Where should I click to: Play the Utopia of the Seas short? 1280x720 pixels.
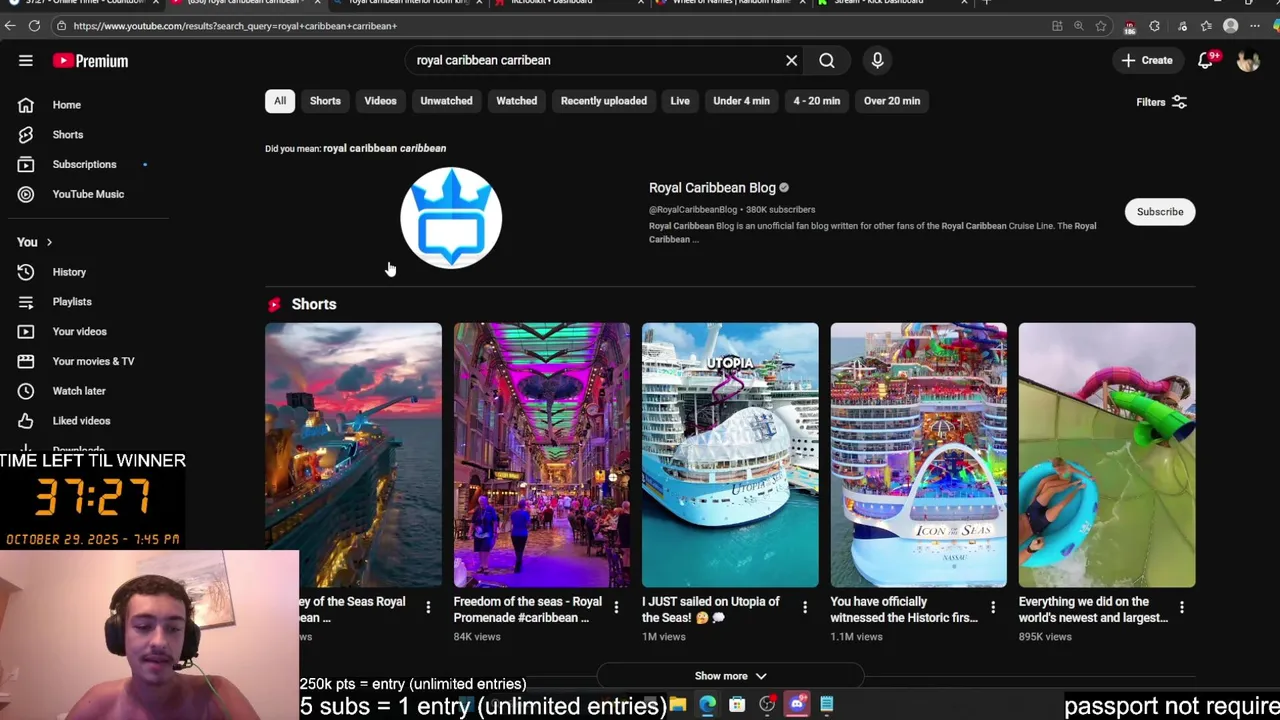(x=730, y=455)
